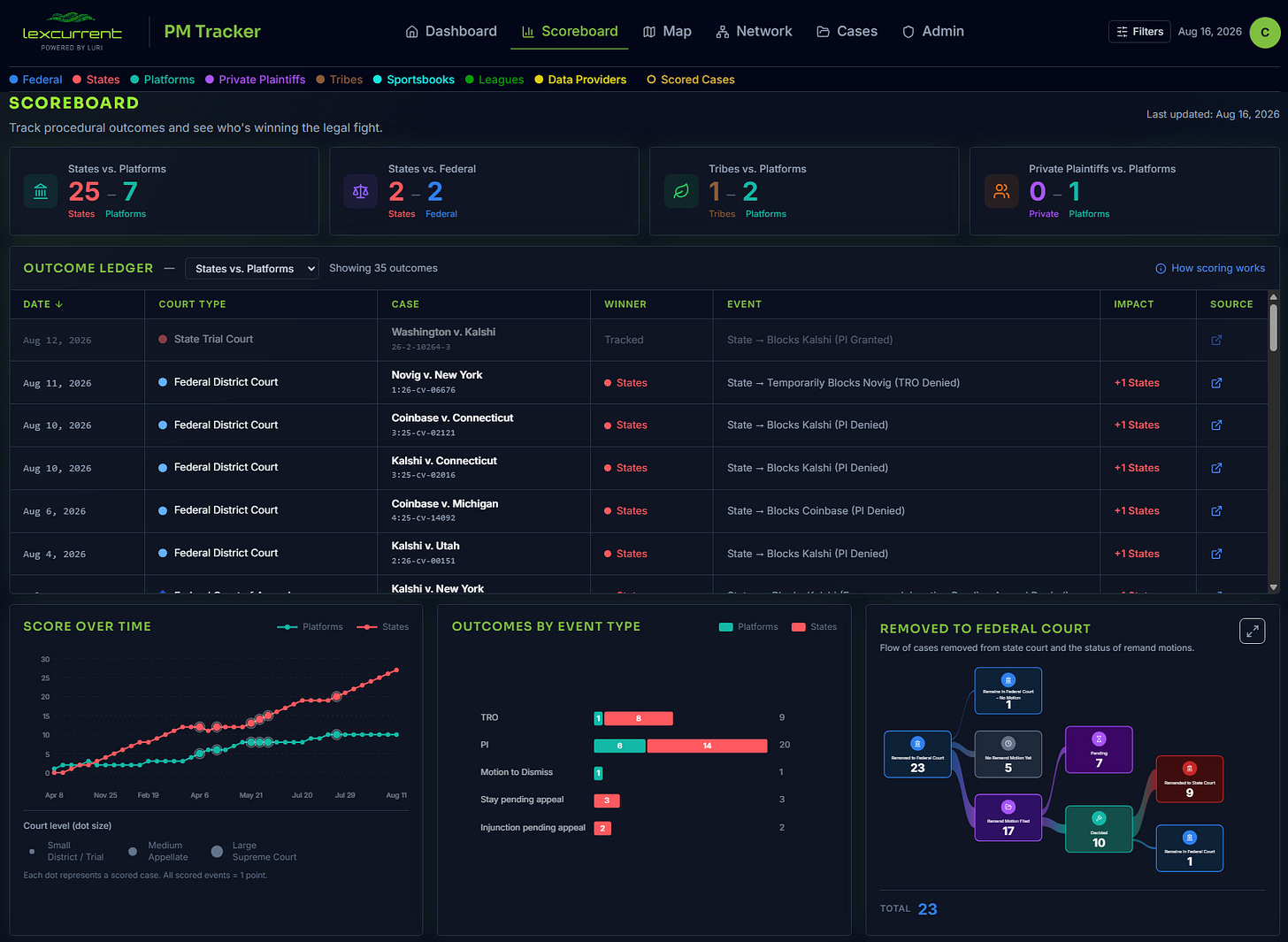Open source link for Novig v. New York
1288x942 pixels.
[1216, 383]
